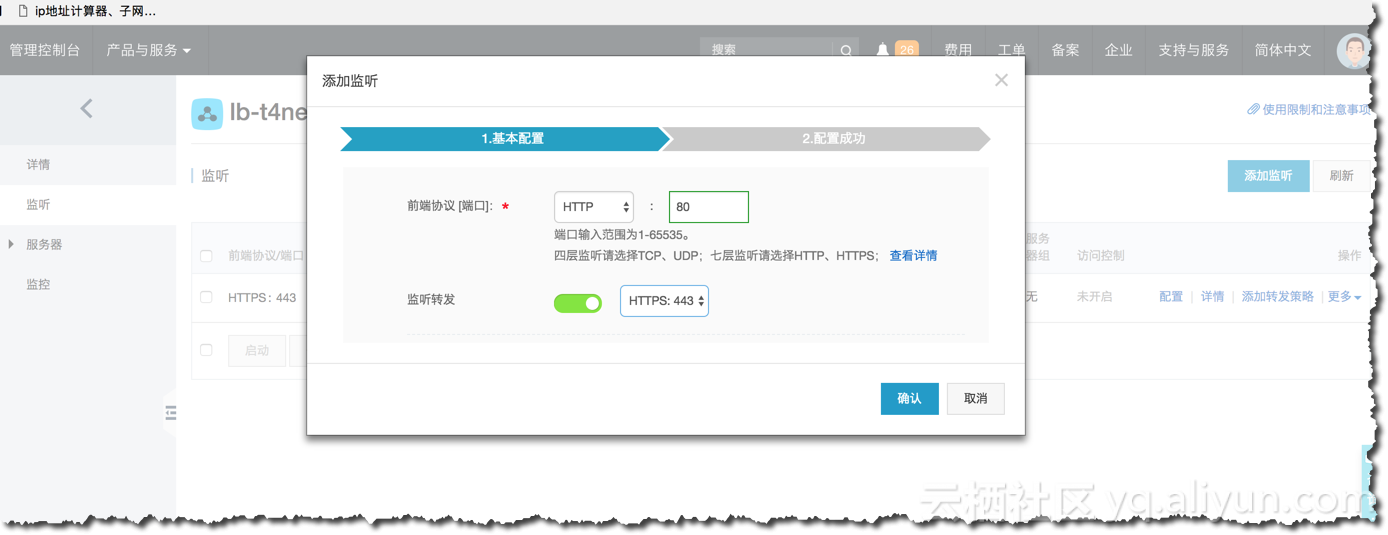The height and width of the screenshot is (535, 1388).
Task: Click the 详情 link in the HTTPS: 443 row
Action: pyautogui.click(x=1212, y=297)
